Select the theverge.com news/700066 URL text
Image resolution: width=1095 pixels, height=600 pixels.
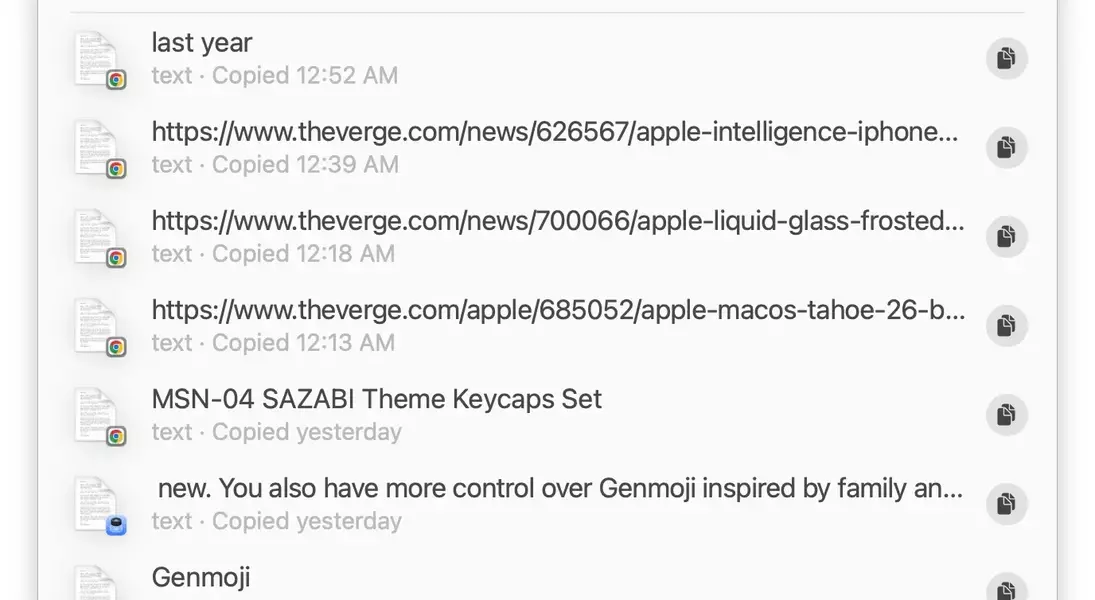pos(558,221)
